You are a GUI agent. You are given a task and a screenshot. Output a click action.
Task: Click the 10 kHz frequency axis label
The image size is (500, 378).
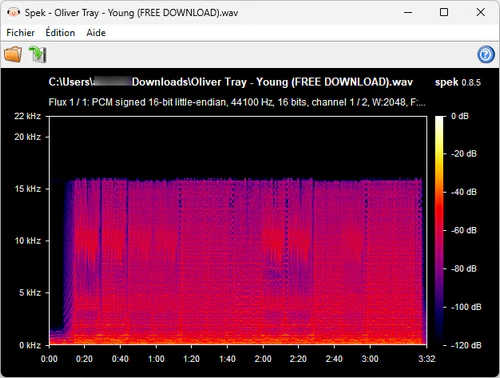point(27,241)
